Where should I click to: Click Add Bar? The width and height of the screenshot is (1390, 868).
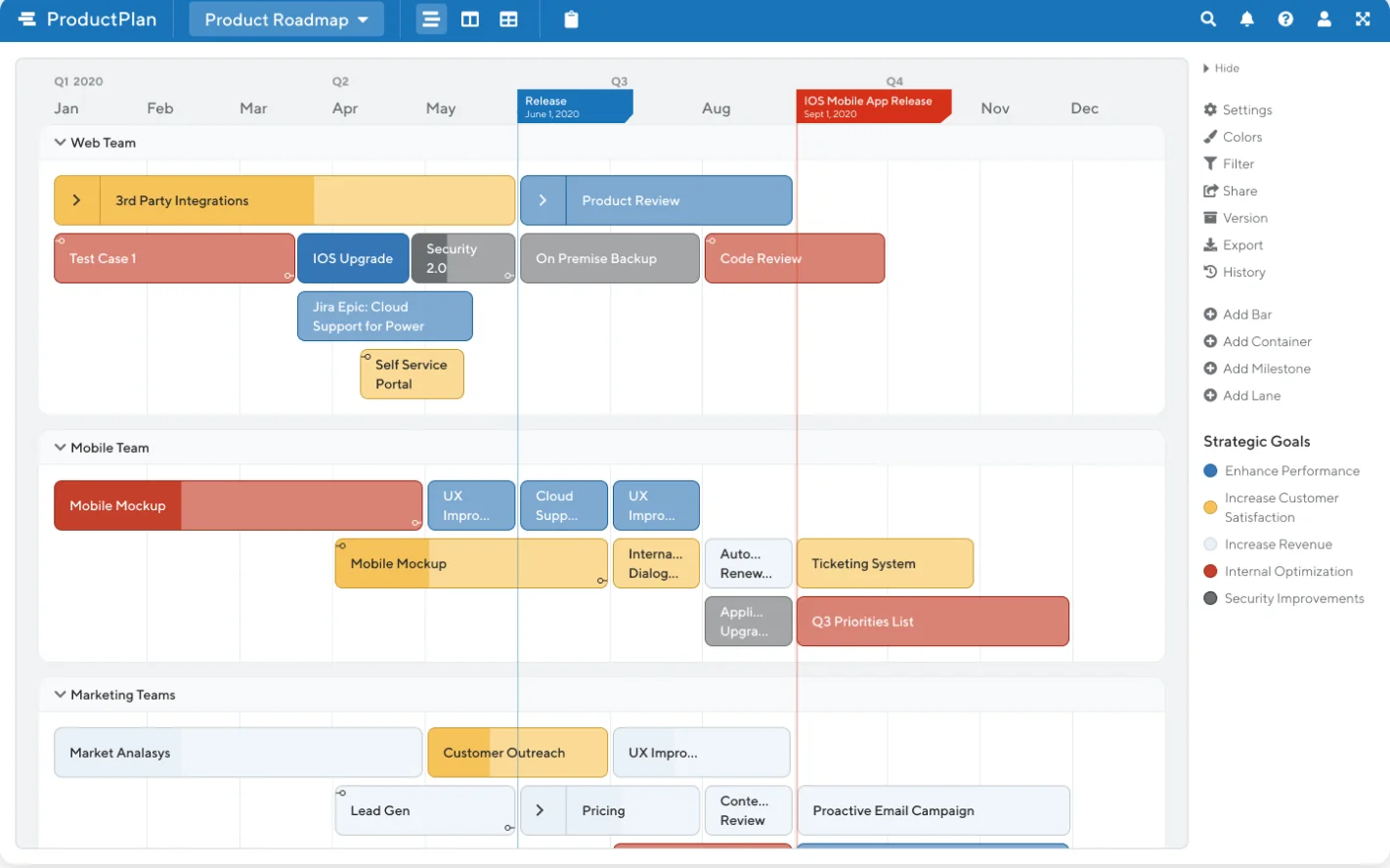[1238, 315]
